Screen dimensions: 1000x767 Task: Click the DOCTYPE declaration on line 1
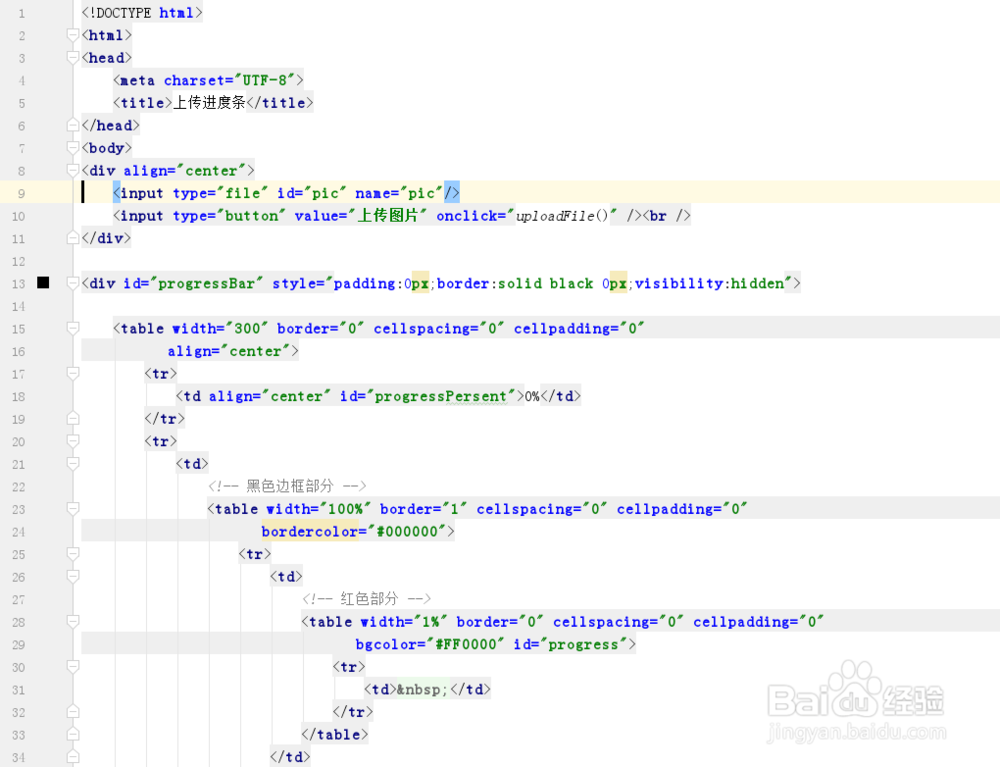[142, 13]
